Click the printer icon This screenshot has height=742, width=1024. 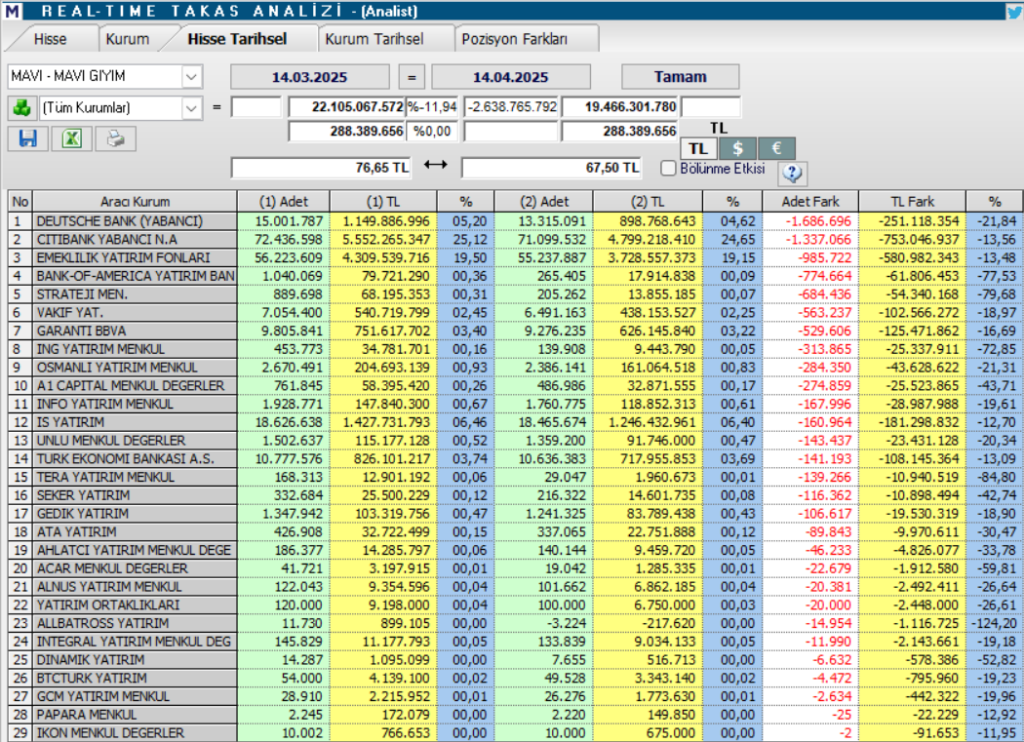(116, 139)
